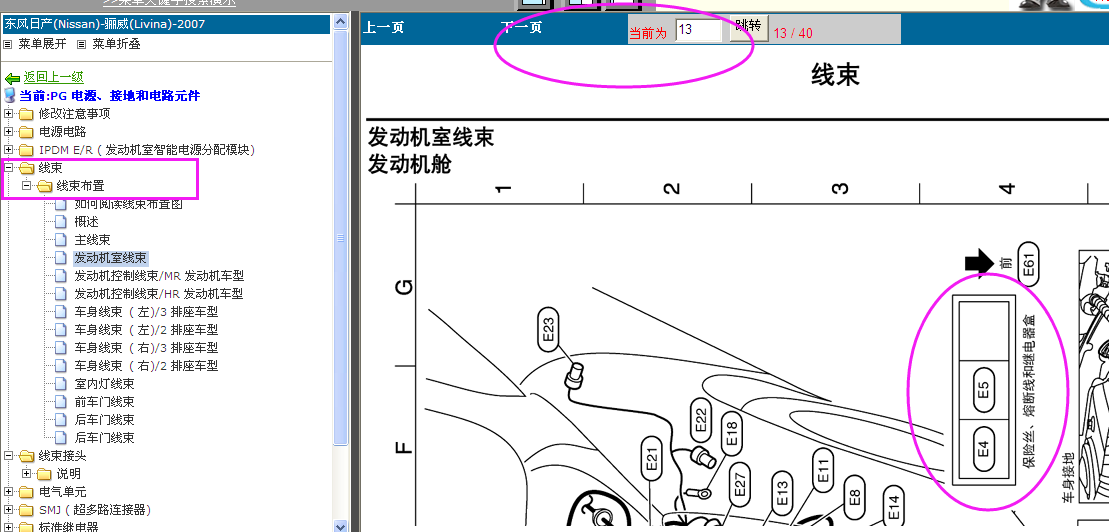Open 车身线束 (左)/3 排座车型
The image size is (1109, 532).
[x=146, y=312]
